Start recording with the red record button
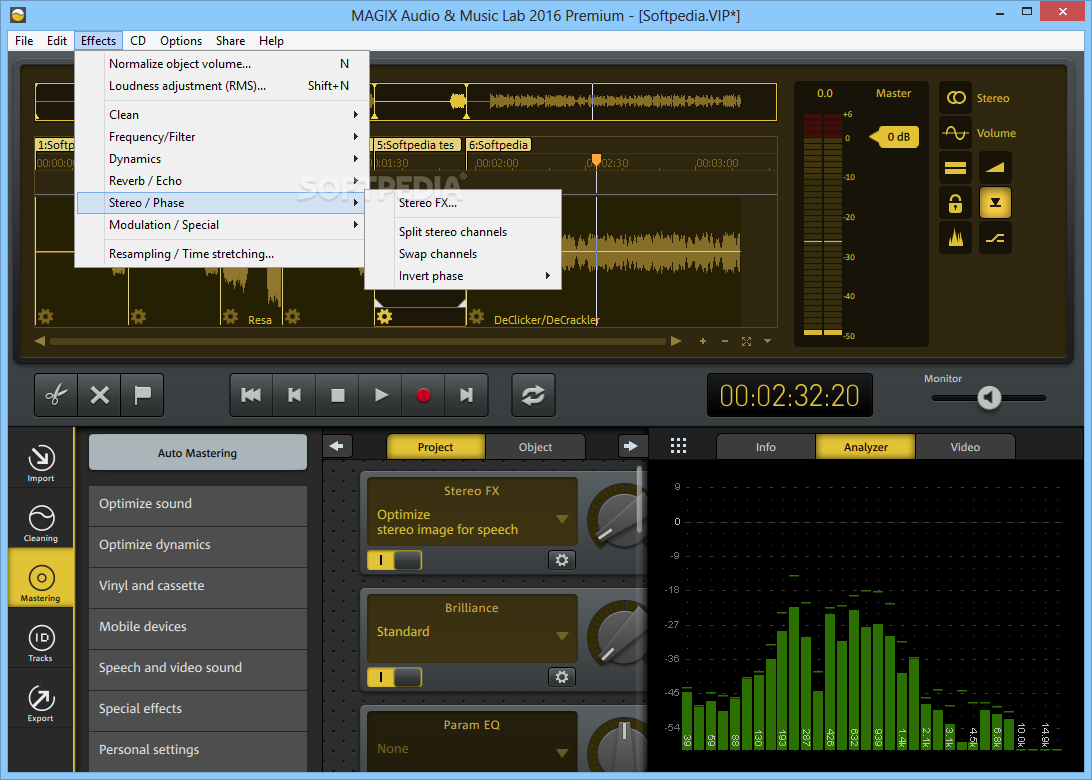This screenshot has width=1092, height=780. 423,395
